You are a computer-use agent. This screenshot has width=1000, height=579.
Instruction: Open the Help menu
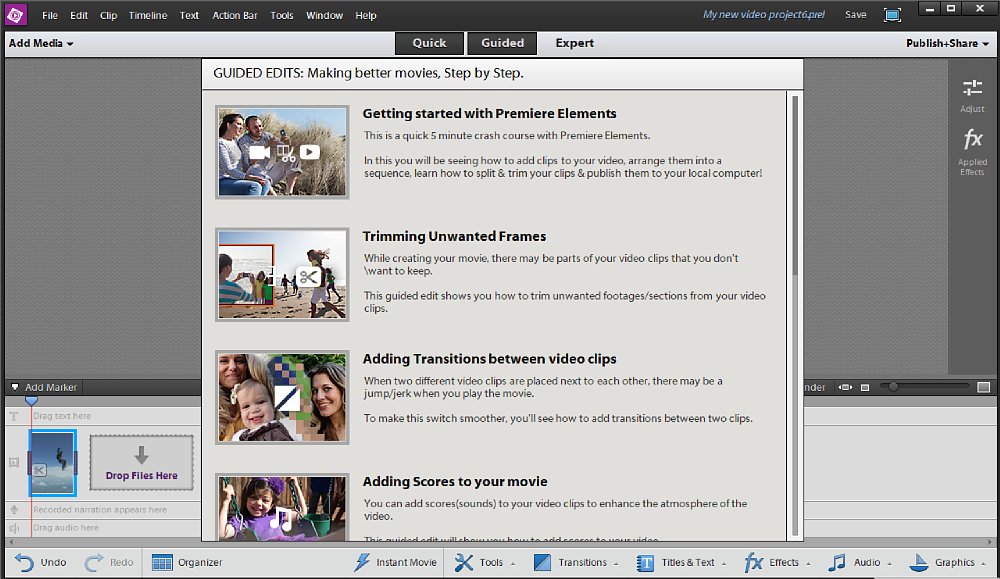coord(365,15)
